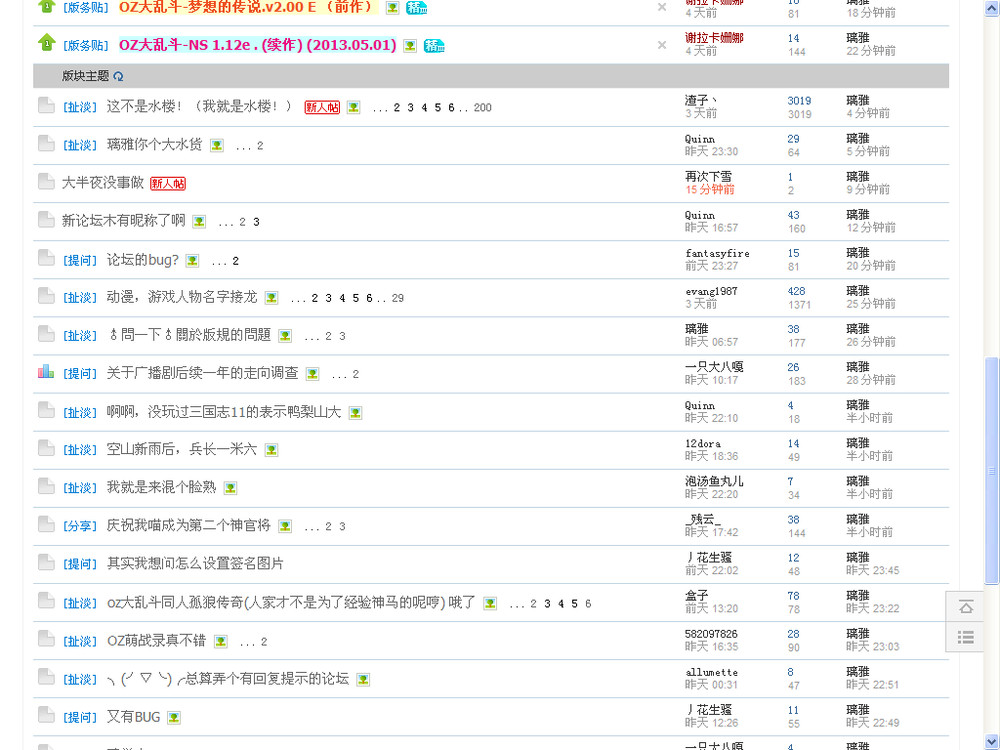Image resolution: width=1000 pixels, height=750 pixels.
Task: View author profile 一只大八嘎
Action: coord(714,367)
